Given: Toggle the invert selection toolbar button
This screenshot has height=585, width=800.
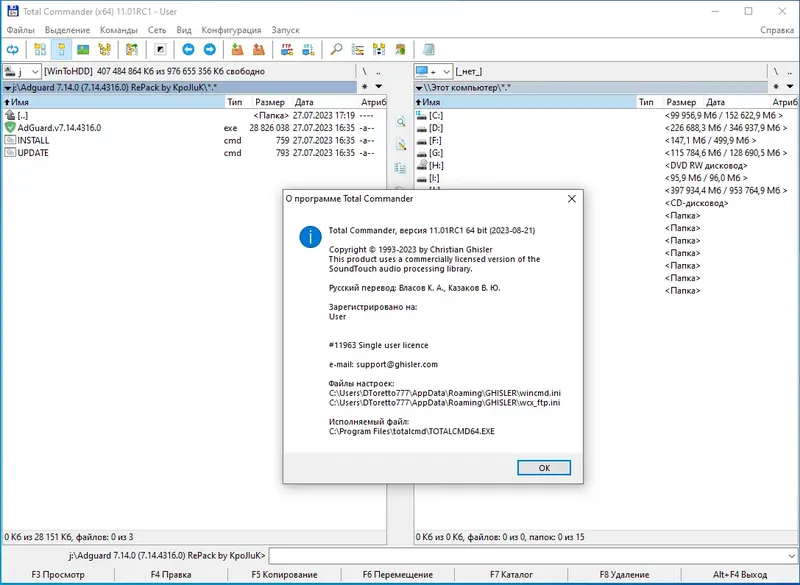Looking at the screenshot, I should (161, 49).
